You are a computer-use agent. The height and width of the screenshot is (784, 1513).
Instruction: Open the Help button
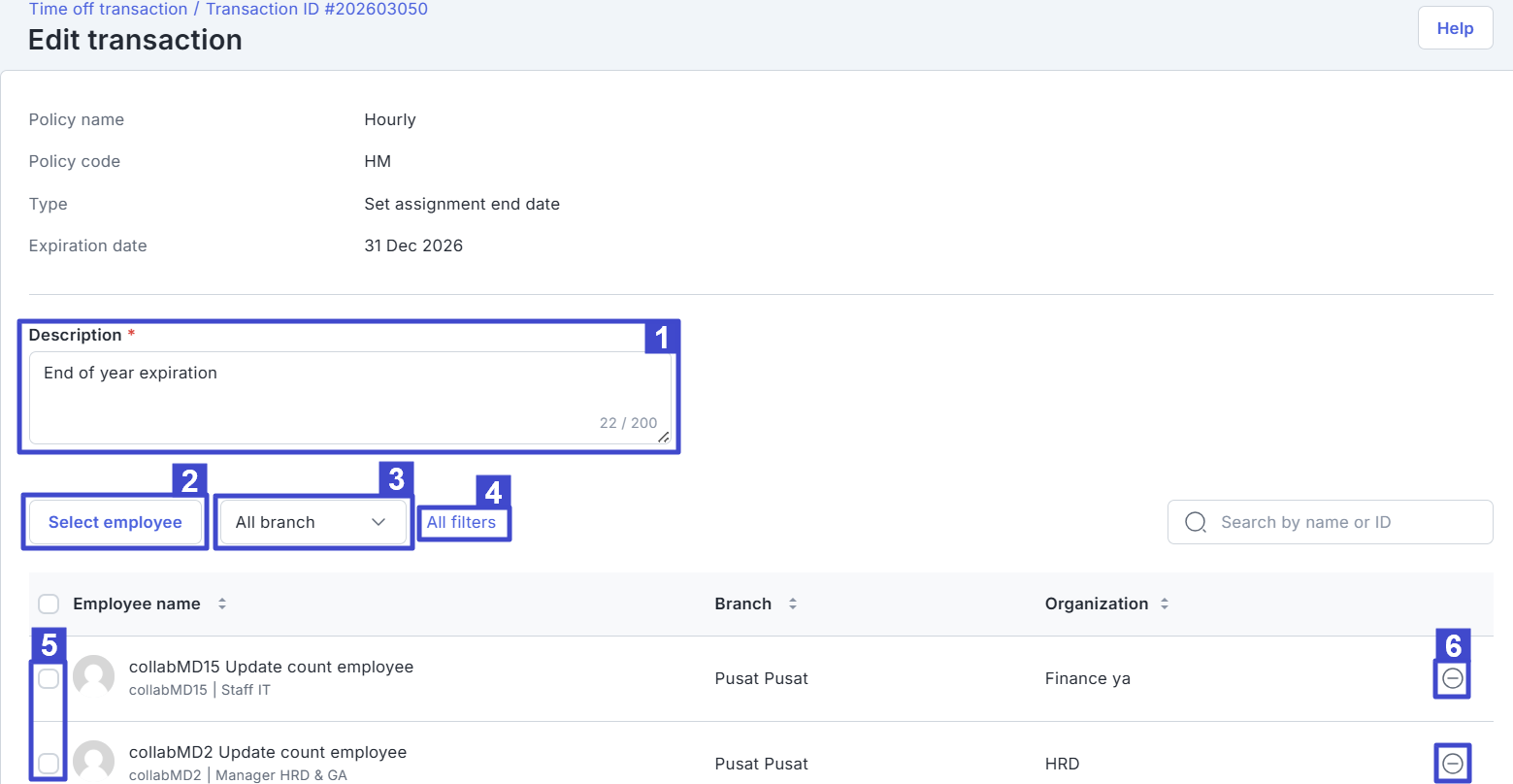[x=1455, y=28]
